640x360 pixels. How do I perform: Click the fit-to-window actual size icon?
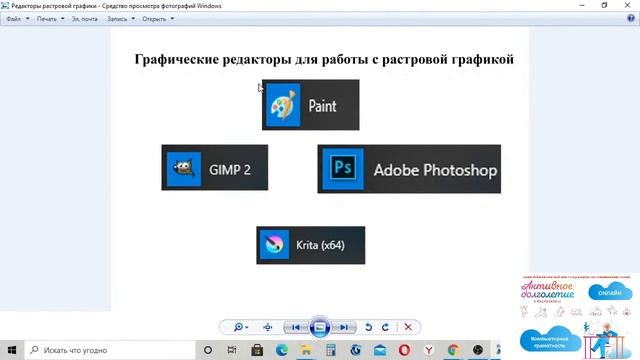[x=268, y=327]
